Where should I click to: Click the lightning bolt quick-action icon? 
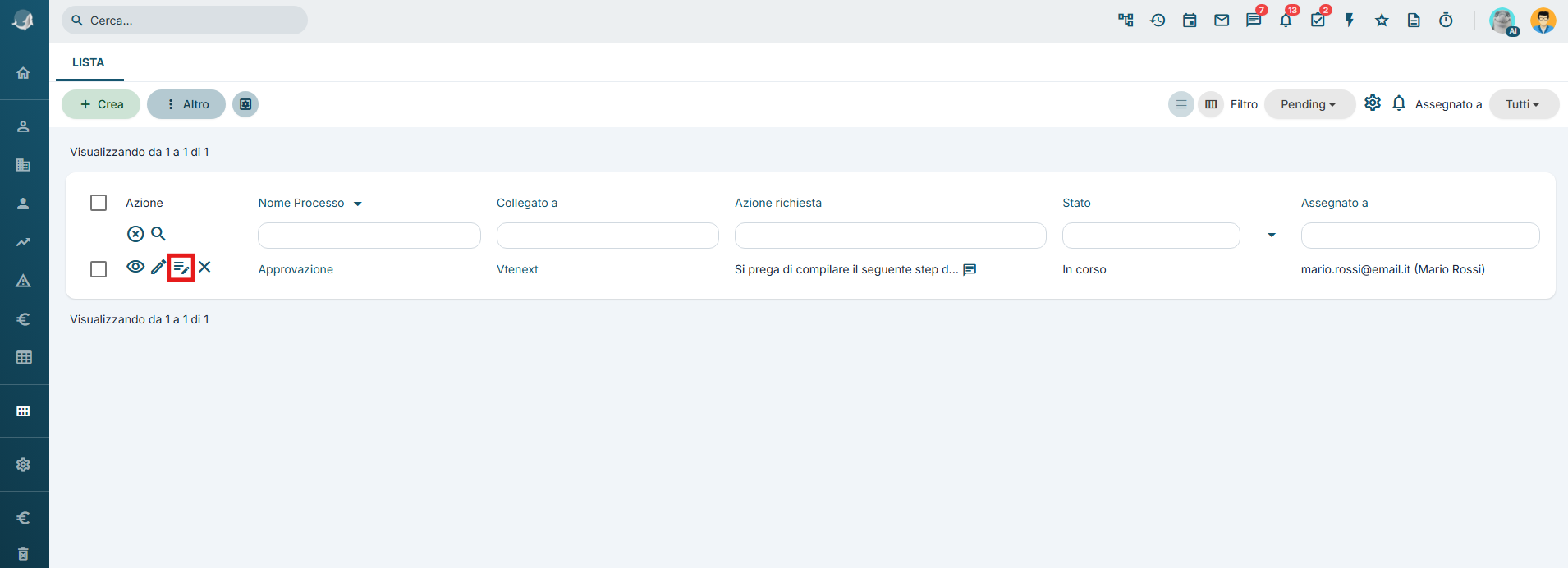(1350, 21)
